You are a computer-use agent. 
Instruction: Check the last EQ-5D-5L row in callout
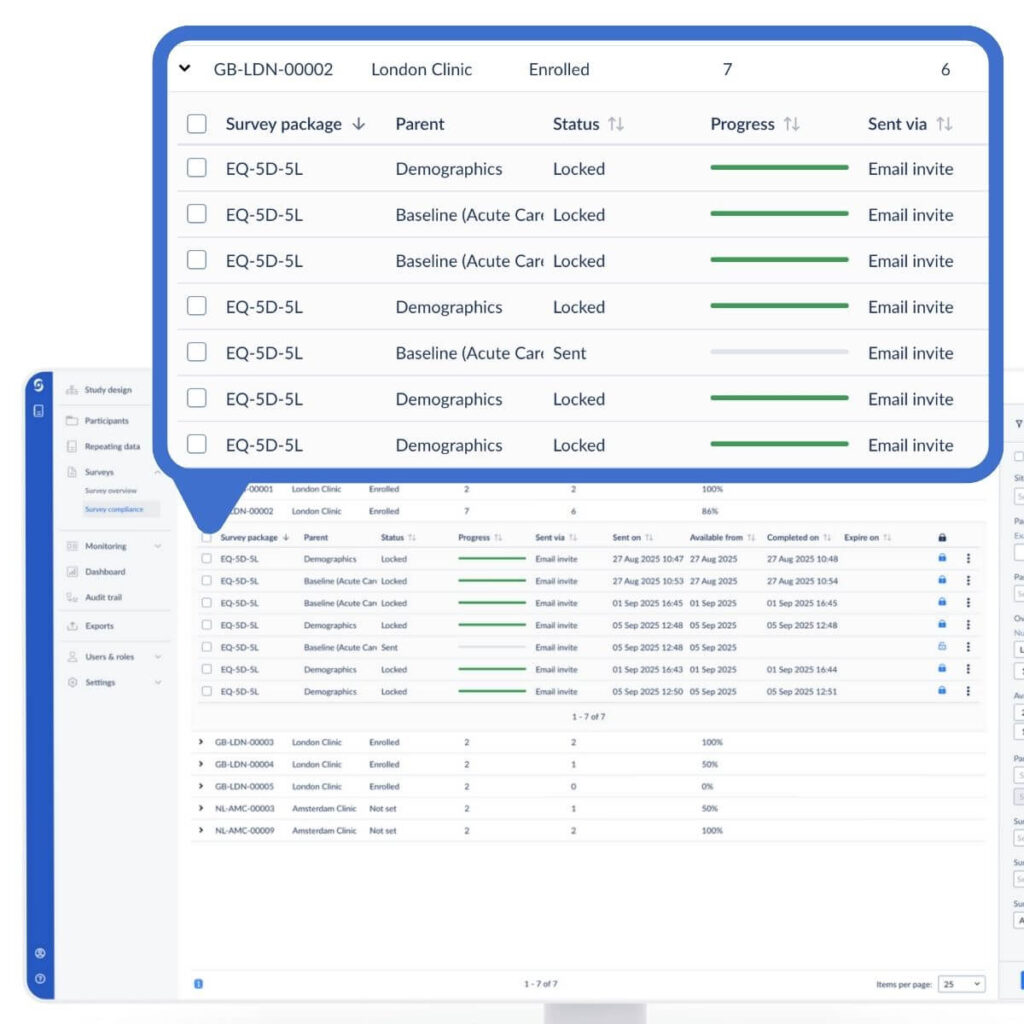(x=197, y=445)
